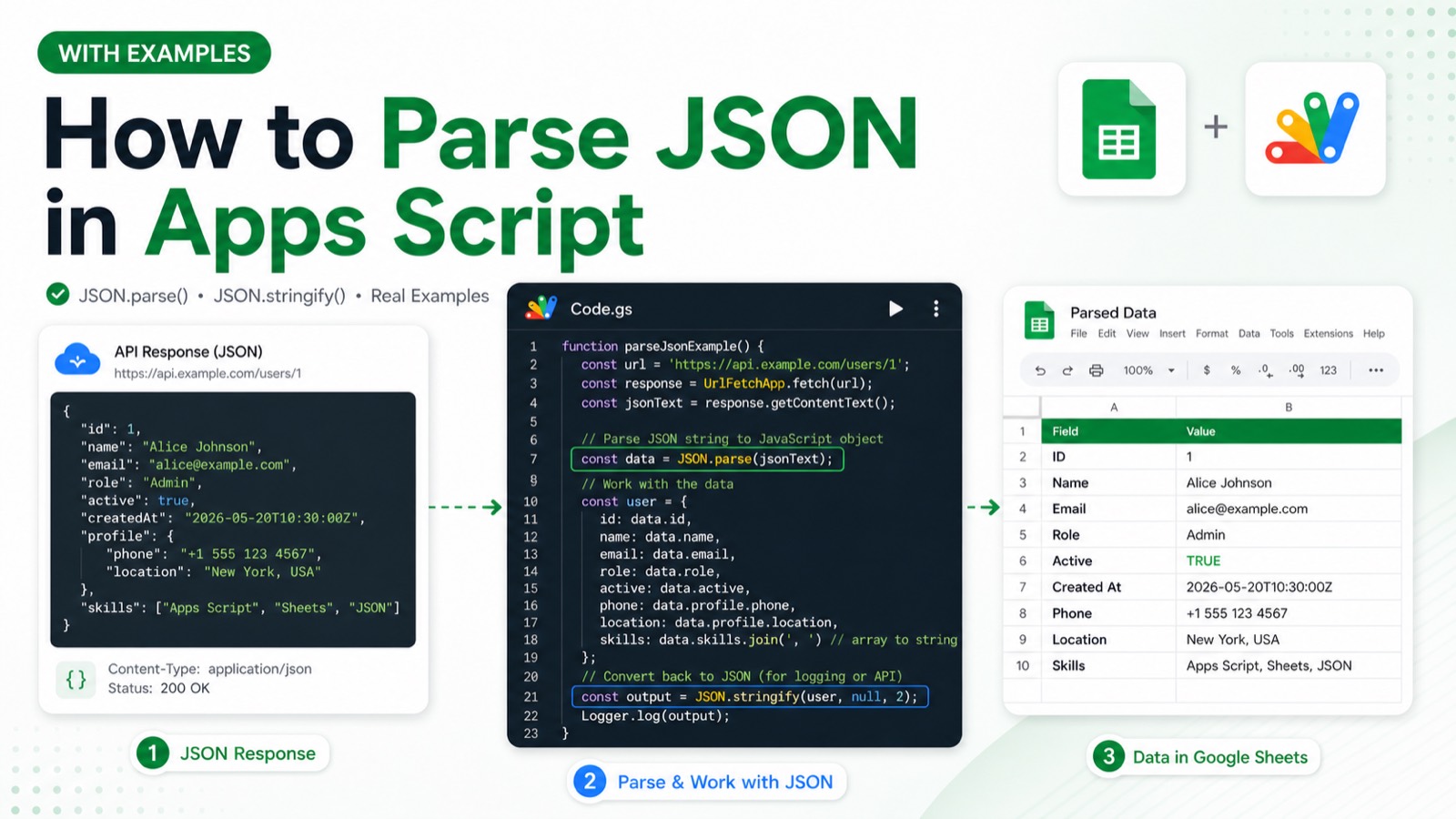
Task: Click the "email" line in JSON response
Action: (x=188, y=464)
